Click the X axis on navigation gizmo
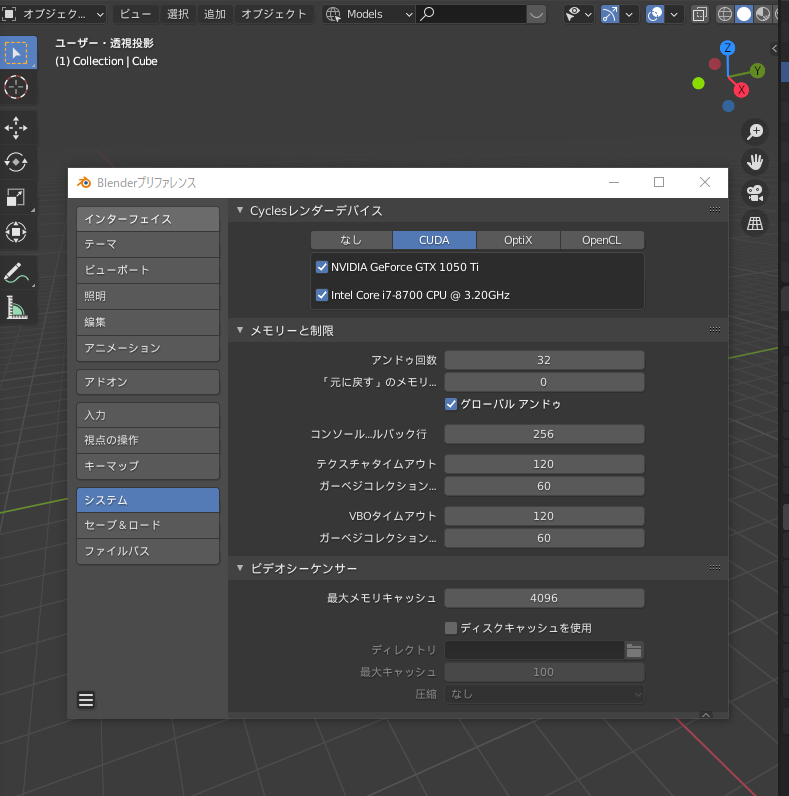The height and width of the screenshot is (796, 789). pos(741,90)
